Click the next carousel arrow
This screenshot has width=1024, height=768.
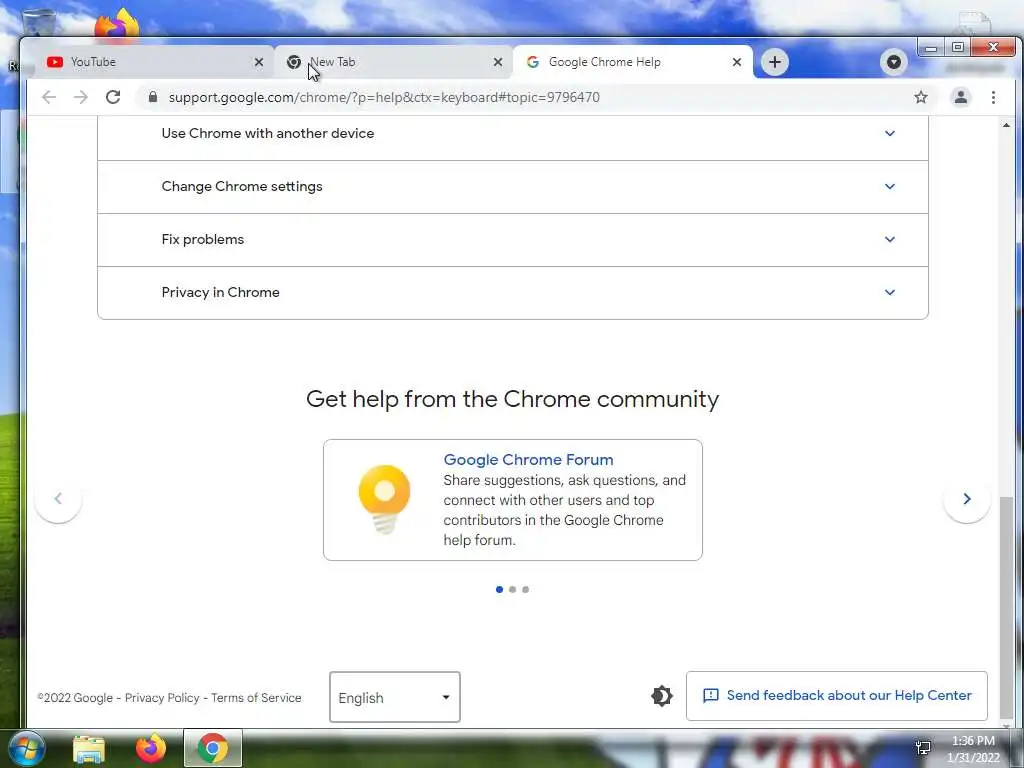click(x=967, y=499)
